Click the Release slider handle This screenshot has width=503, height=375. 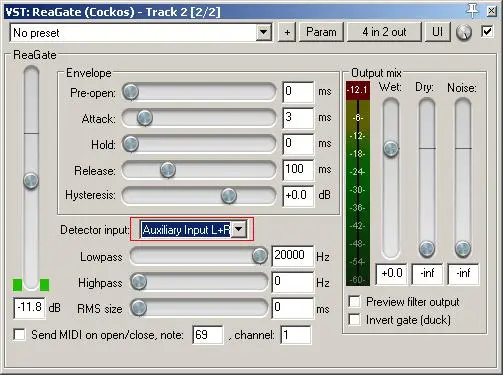click(168, 169)
